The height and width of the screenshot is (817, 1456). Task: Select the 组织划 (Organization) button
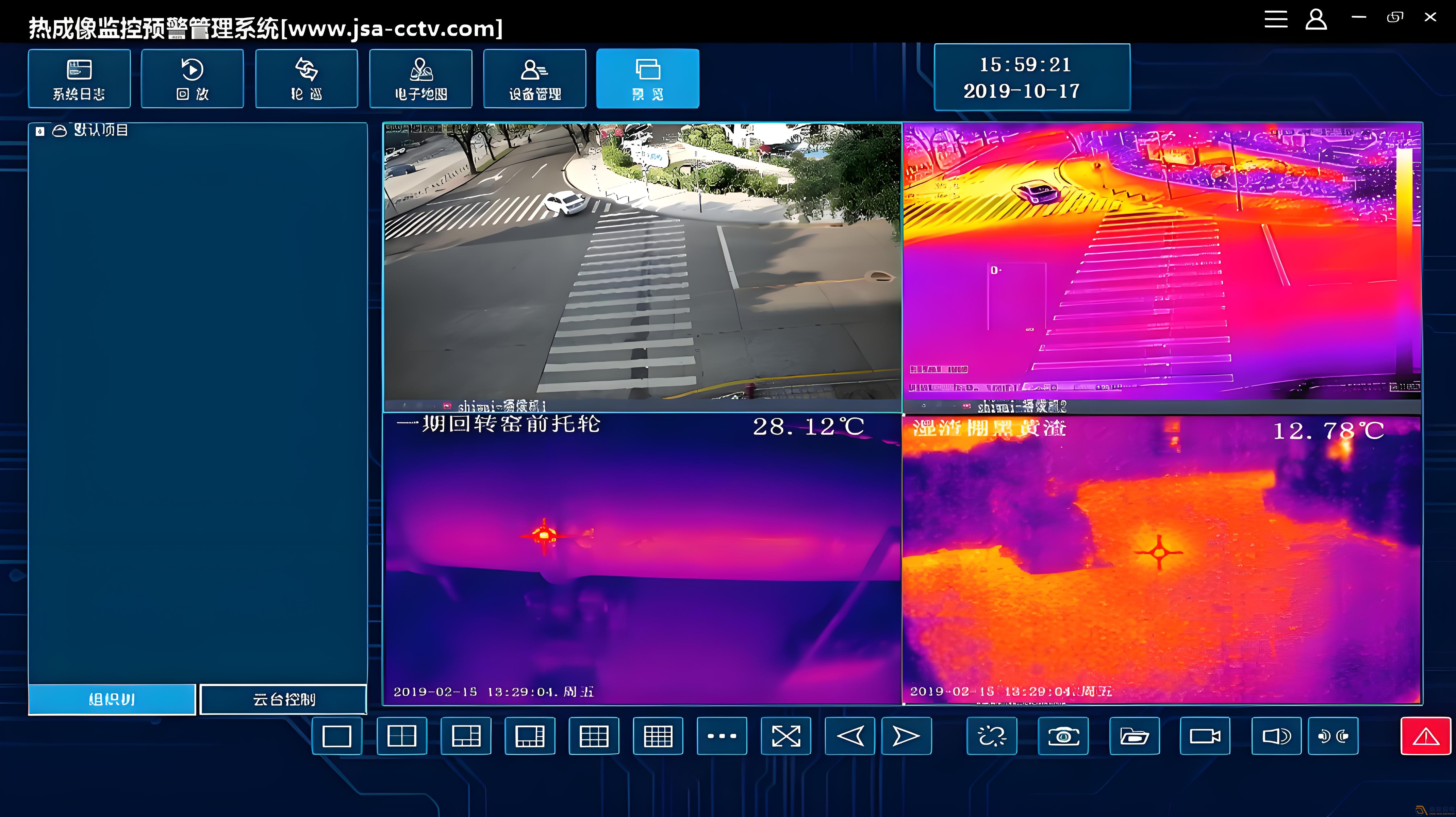point(112,699)
